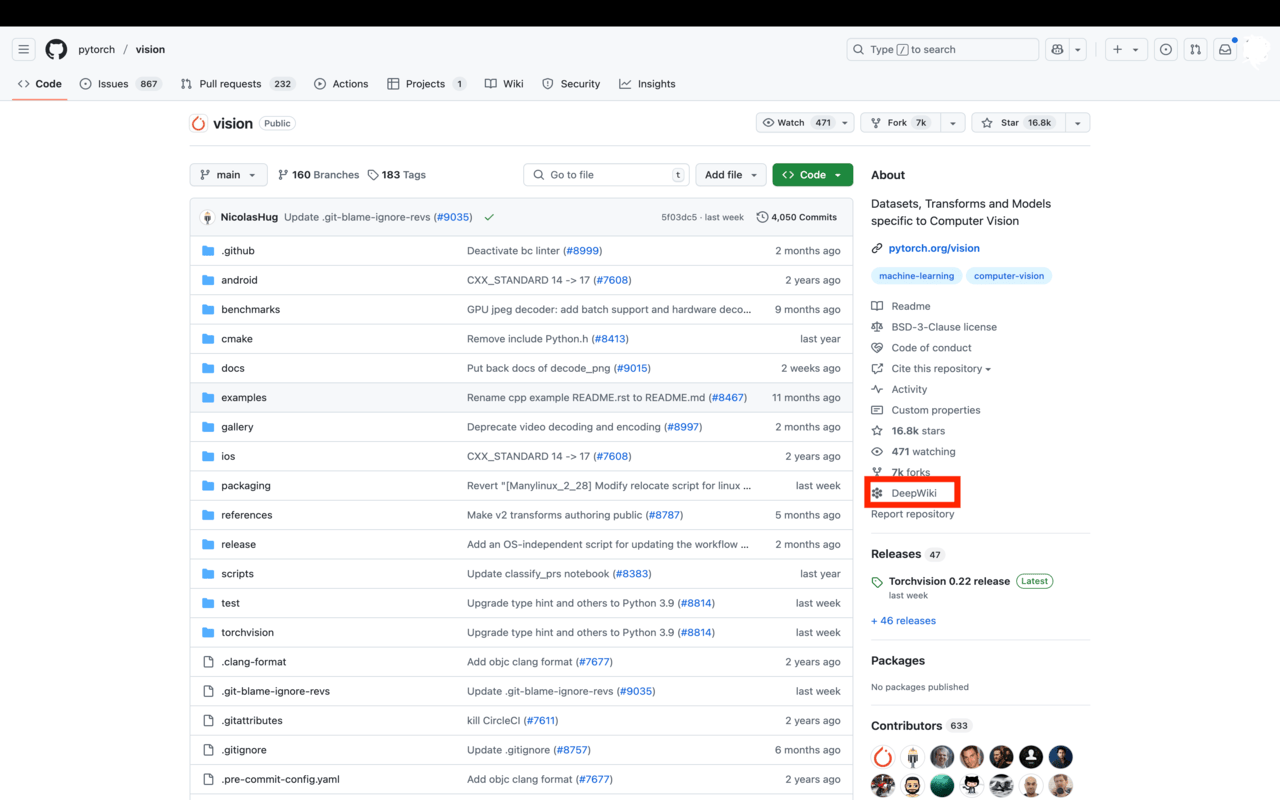Screen dimensions: 1280x800
Task: View 183 Tags link
Action: pyautogui.click(x=396, y=175)
